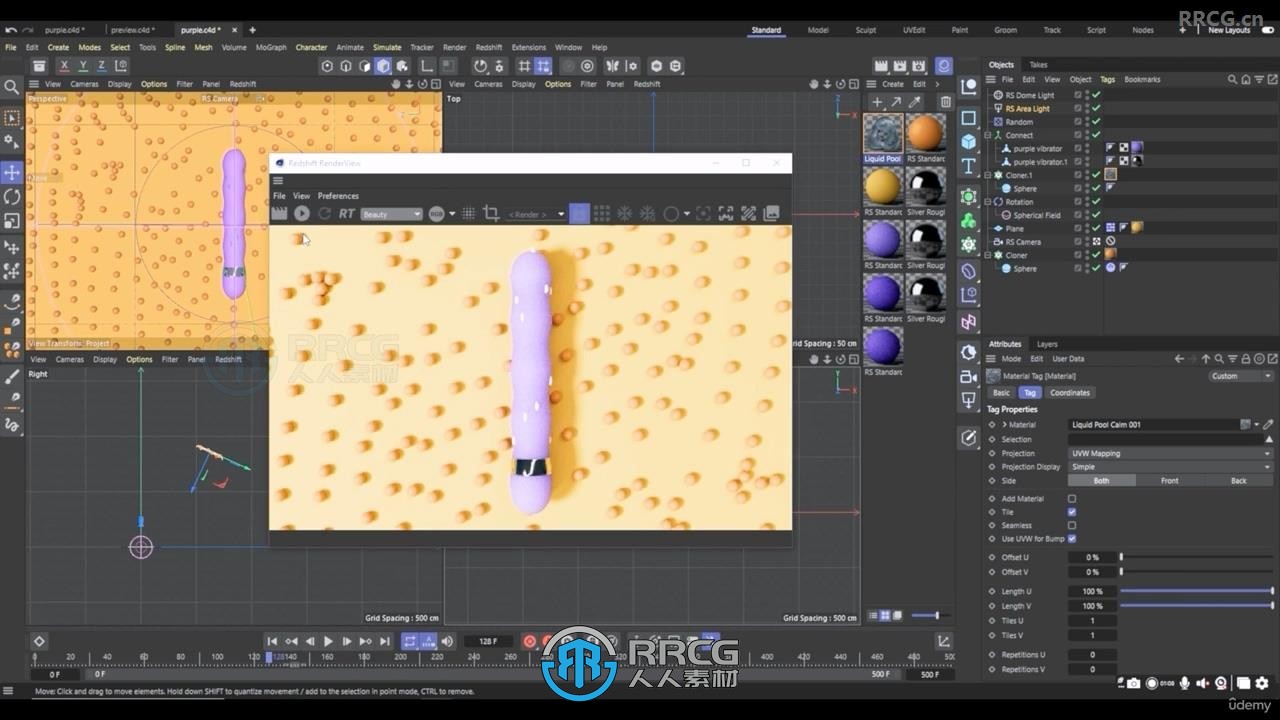Click the Offset U slider
The width and height of the screenshot is (1280, 720).
[x=1196, y=557]
